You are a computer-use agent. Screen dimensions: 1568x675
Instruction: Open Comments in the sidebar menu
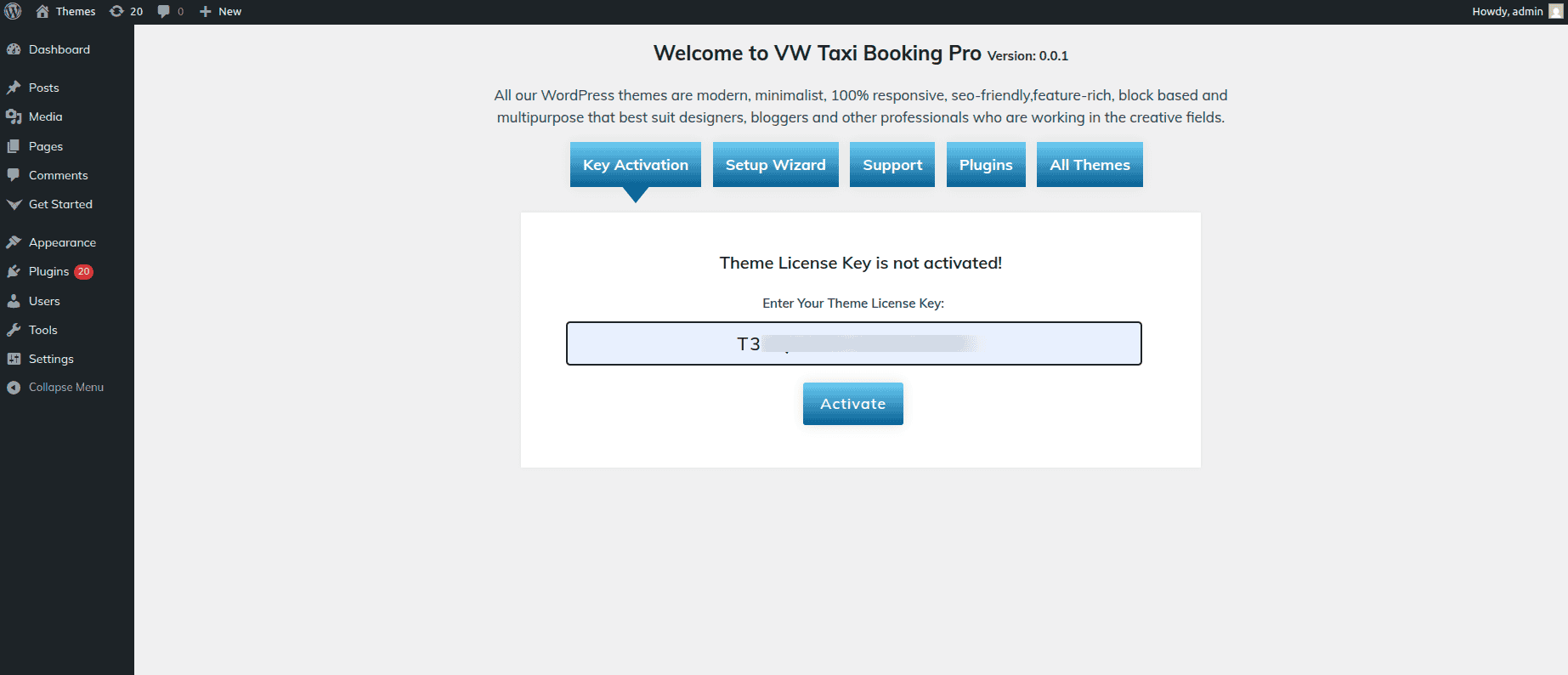[x=58, y=175]
